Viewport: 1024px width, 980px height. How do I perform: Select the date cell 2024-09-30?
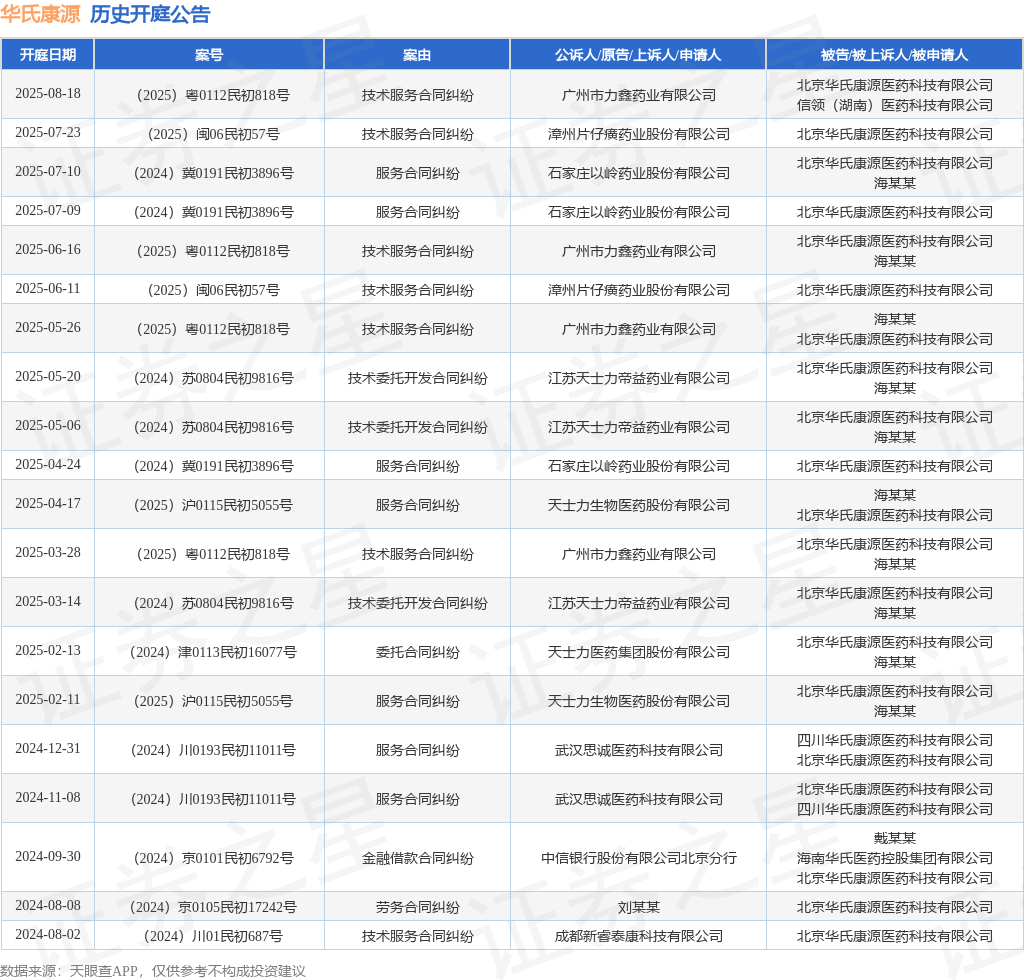coord(48,857)
